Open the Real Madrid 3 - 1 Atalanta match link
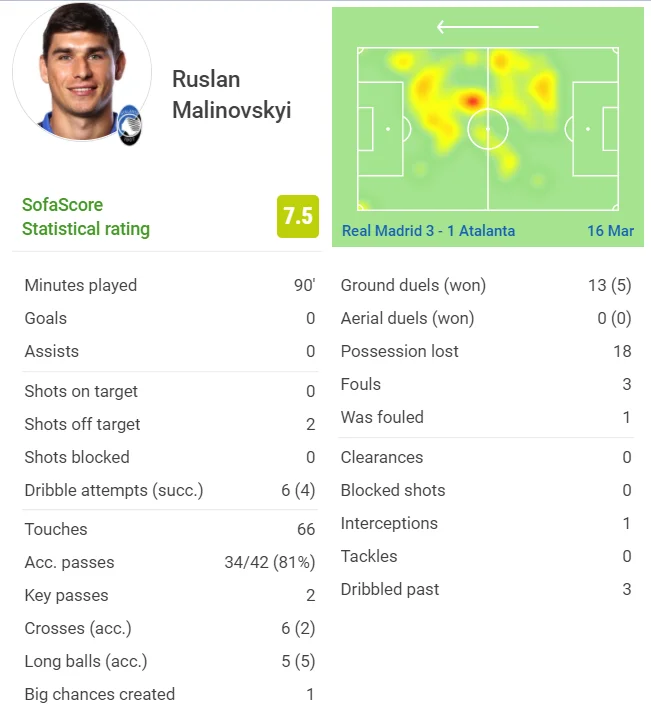The height and width of the screenshot is (713, 651). [429, 231]
